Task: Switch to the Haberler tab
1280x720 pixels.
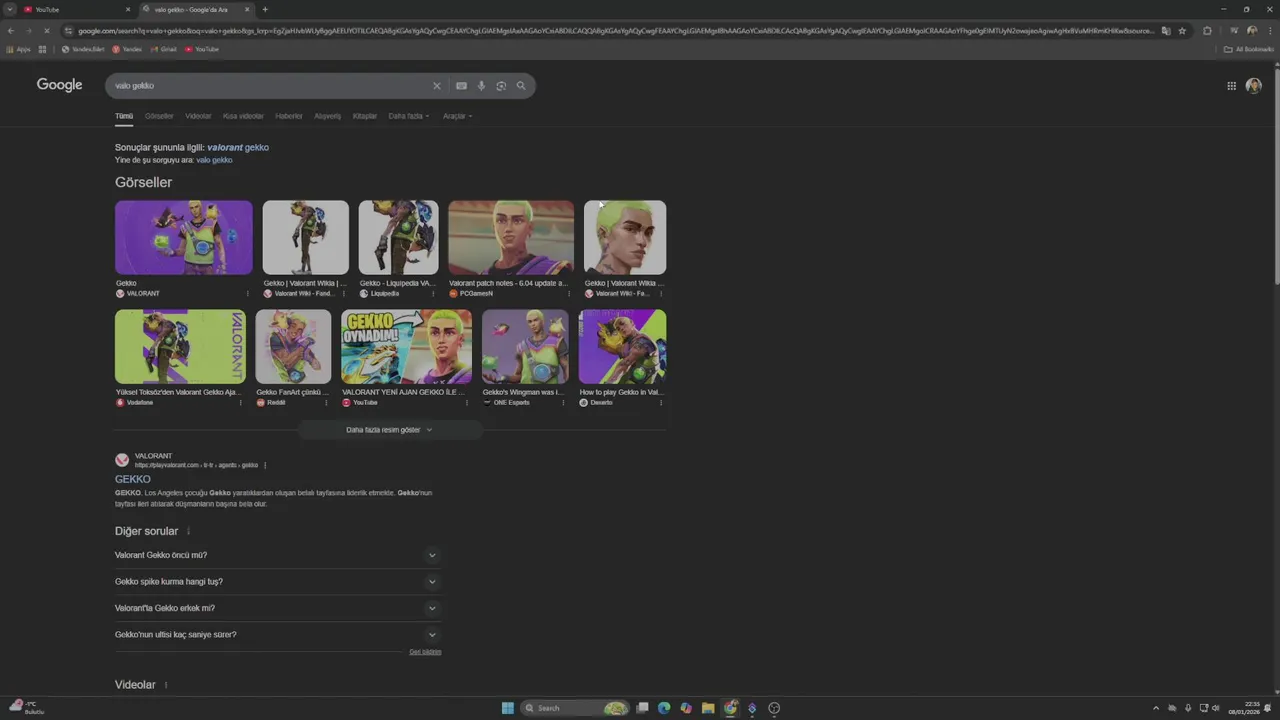Action: point(289,116)
